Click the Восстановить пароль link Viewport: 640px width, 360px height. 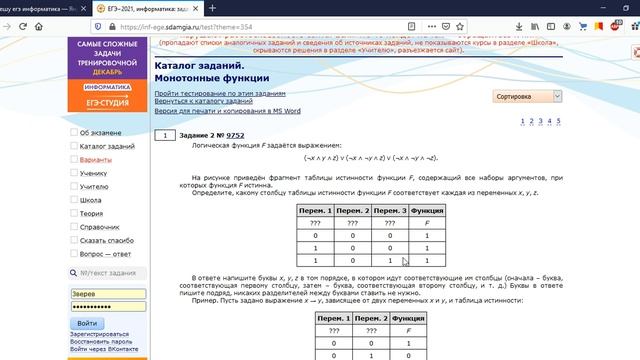101,341
